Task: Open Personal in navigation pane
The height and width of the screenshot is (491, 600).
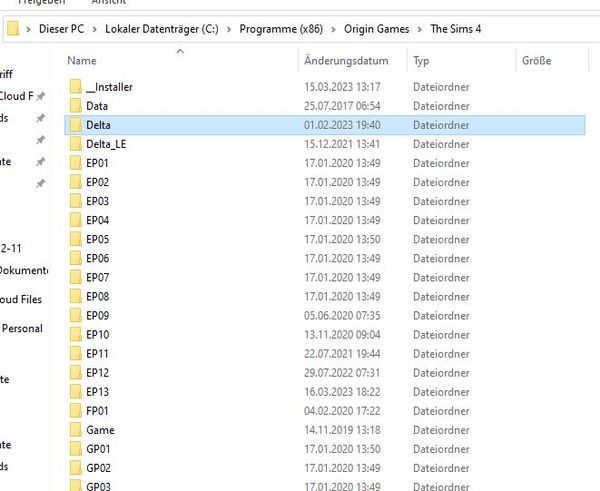Action: (x=22, y=328)
